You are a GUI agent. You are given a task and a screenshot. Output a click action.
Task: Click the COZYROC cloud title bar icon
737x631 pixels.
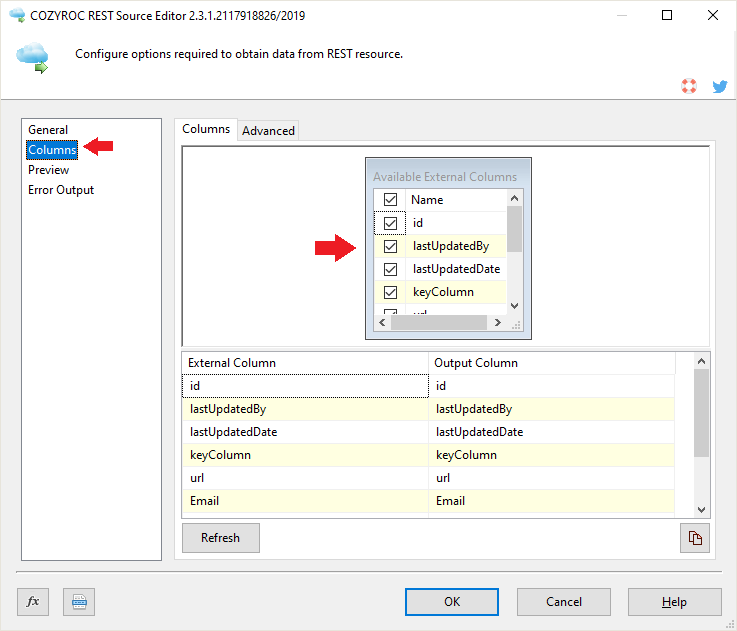(17, 16)
